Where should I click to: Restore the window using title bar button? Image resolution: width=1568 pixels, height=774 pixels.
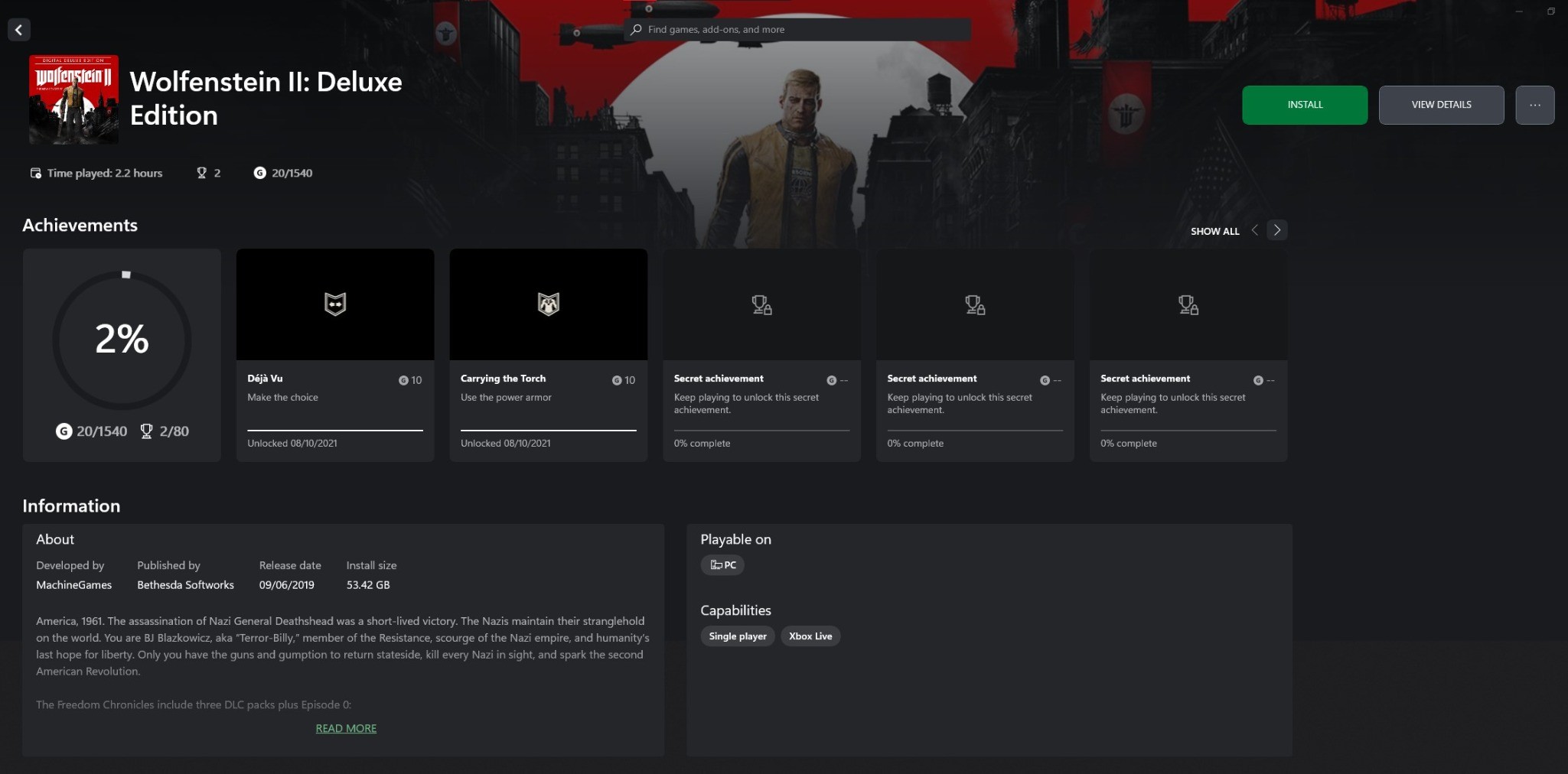tap(1550, 11)
